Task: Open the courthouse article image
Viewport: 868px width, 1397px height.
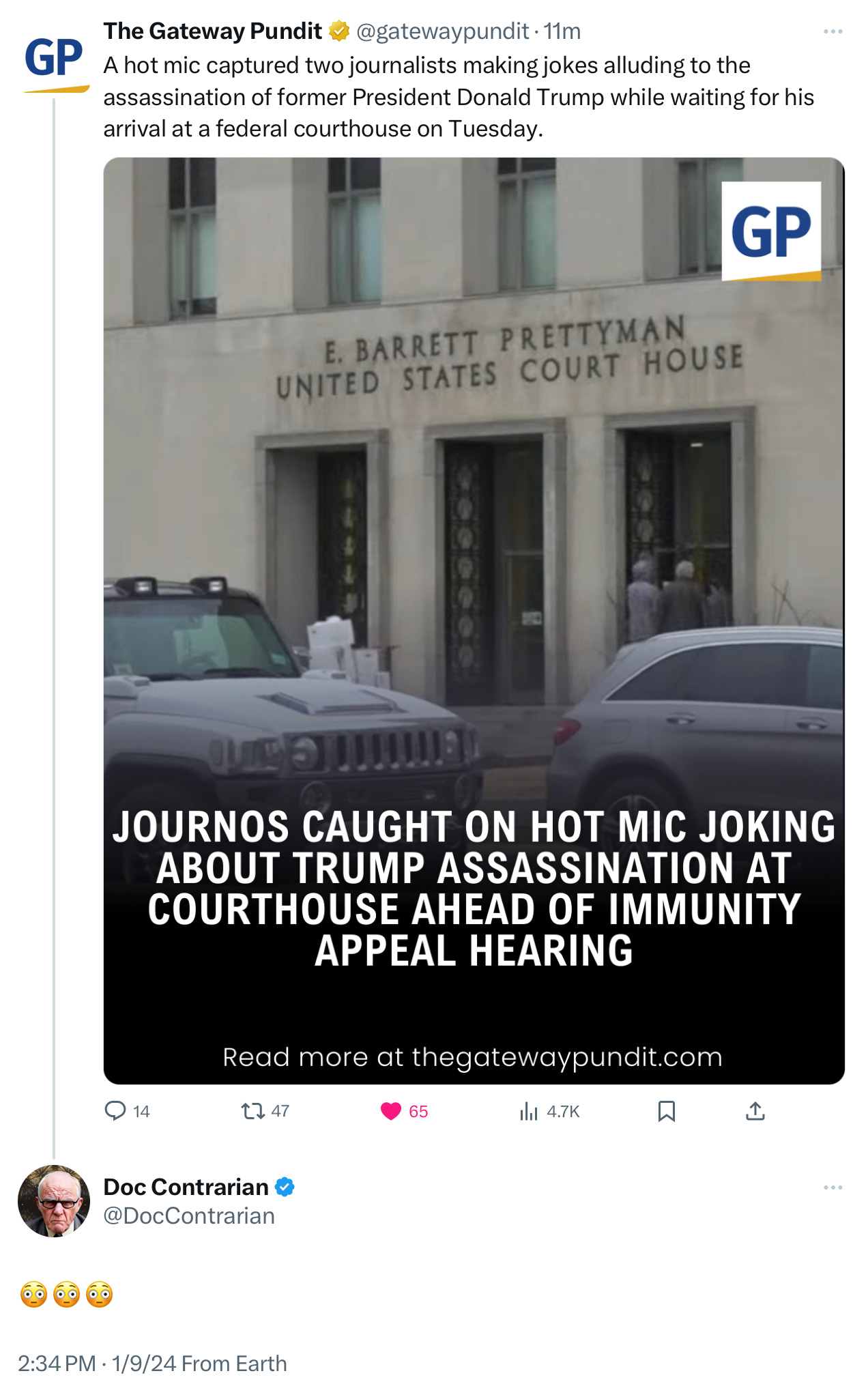Action: tap(474, 620)
